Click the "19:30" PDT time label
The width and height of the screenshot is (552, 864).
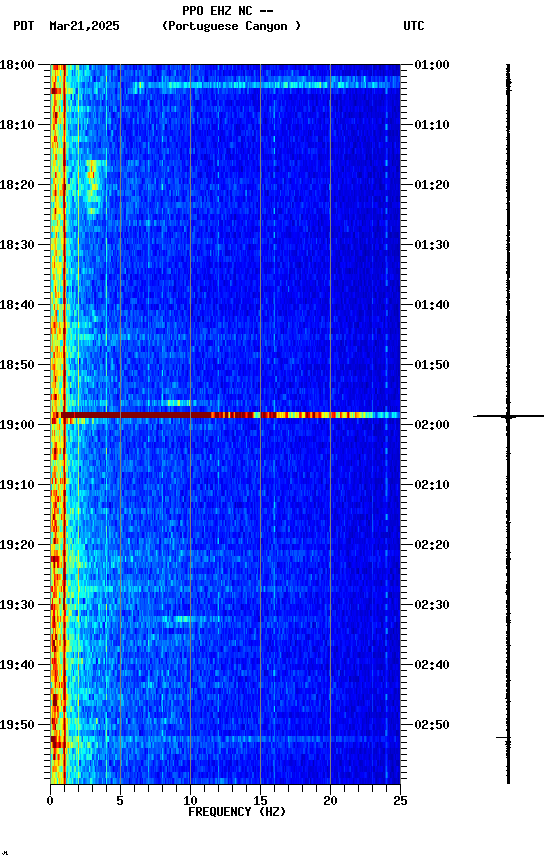point(17,605)
